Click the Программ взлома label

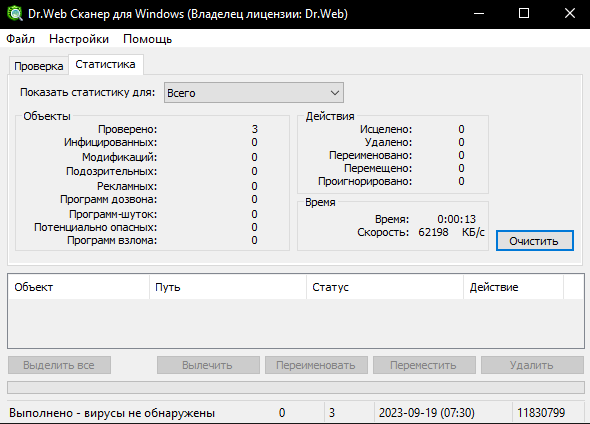pyautogui.click(x=112, y=240)
